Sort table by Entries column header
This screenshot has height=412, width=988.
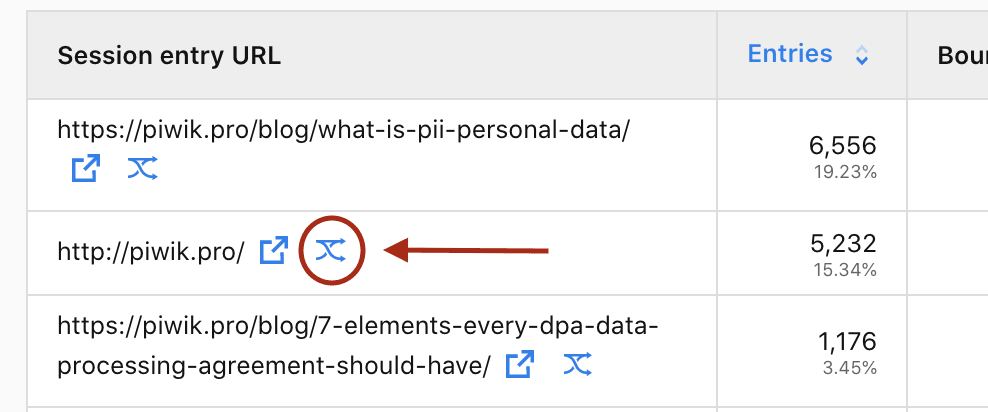coord(790,55)
